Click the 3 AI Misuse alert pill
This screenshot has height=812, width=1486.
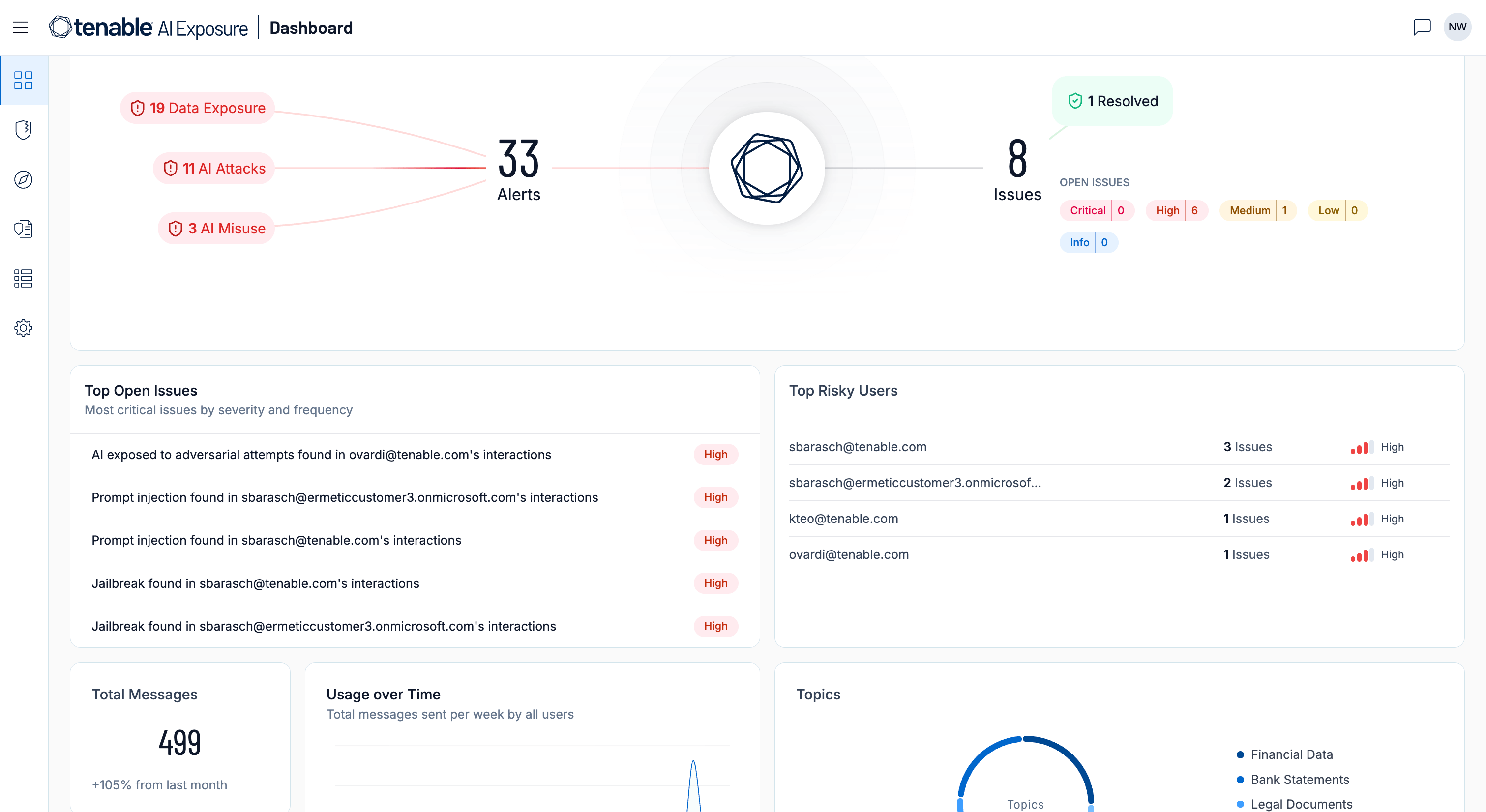click(216, 229)
